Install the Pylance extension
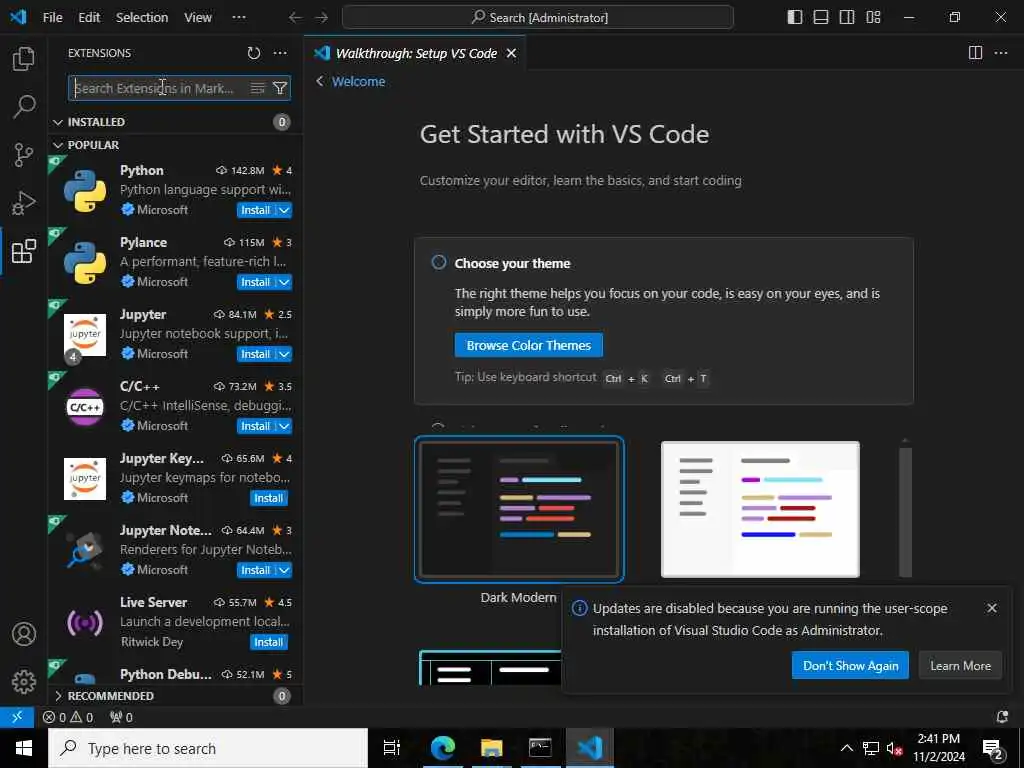This screenshot has width=1024, height=768. tap(256, 282)
